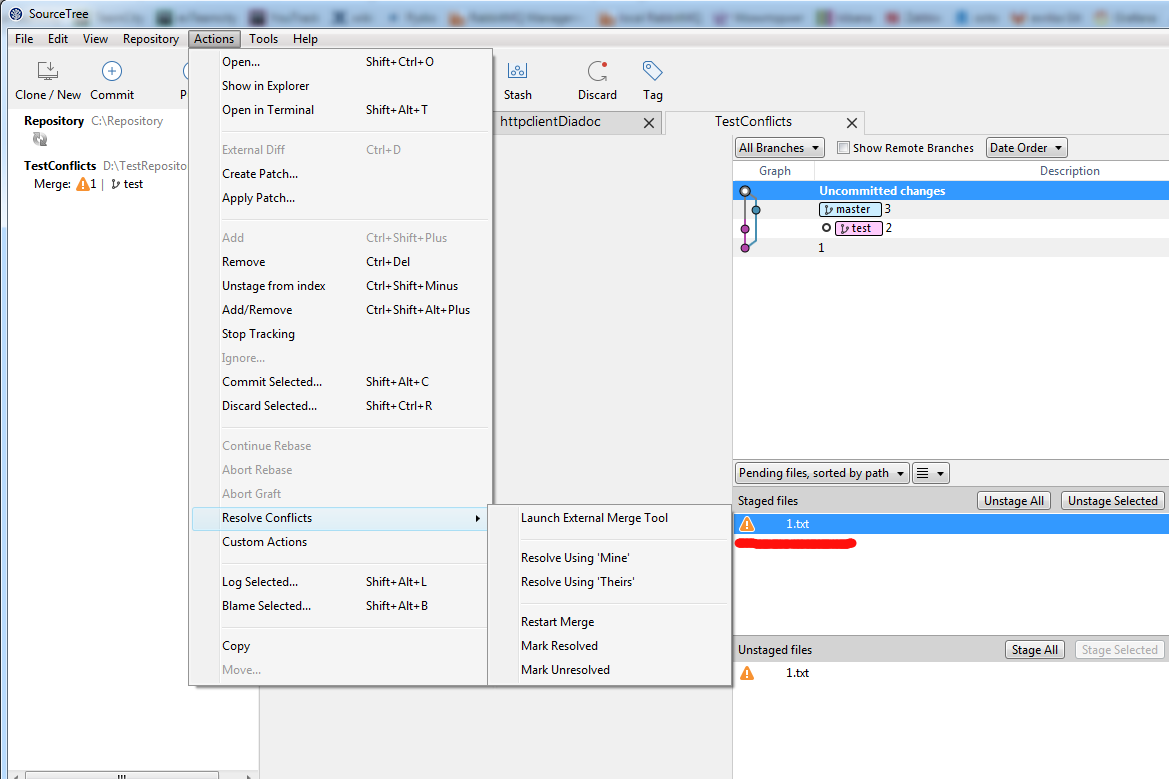1169x779 pixels.
Task: Click the Discard toolbar icon
Action: [x=597, y=72]
